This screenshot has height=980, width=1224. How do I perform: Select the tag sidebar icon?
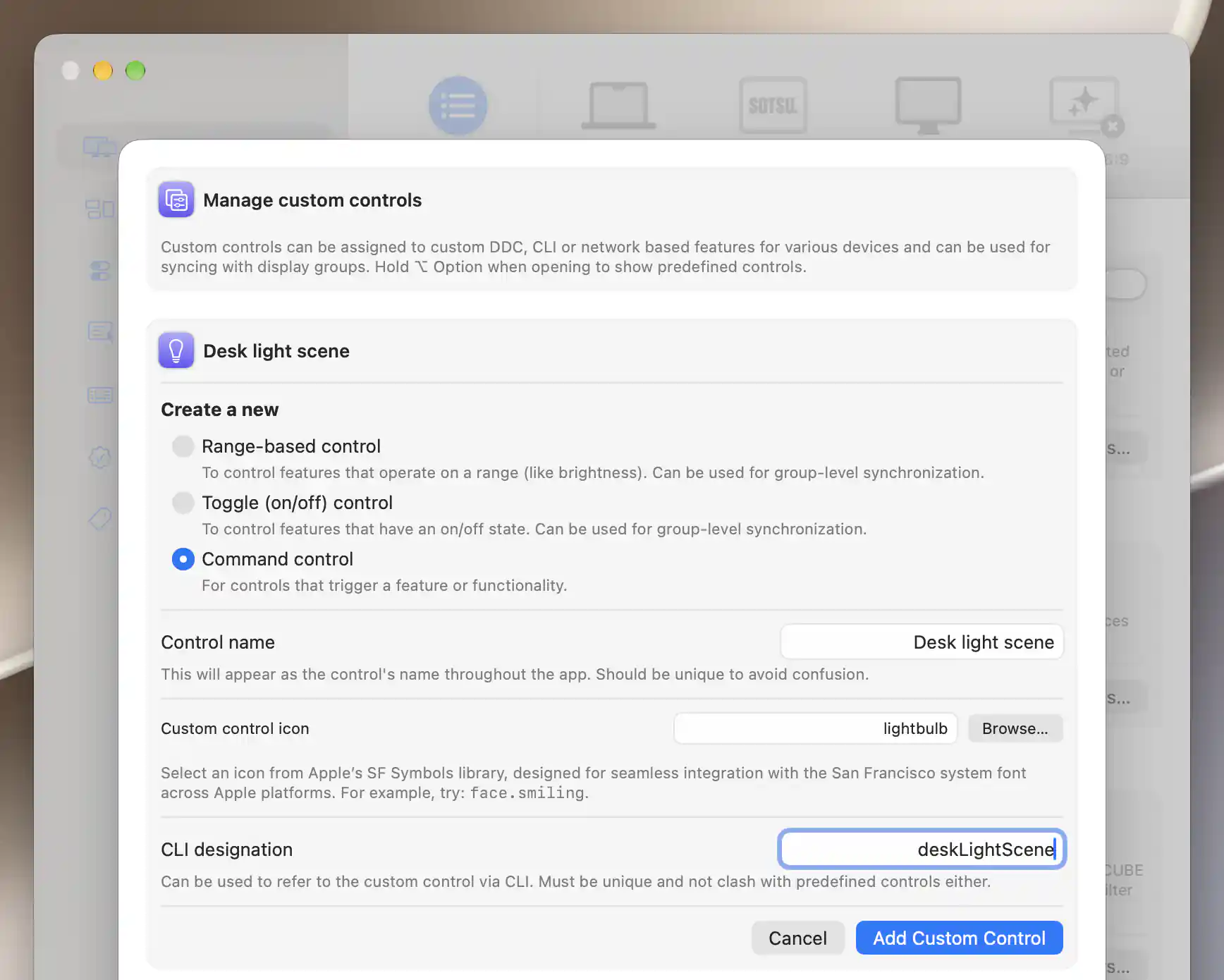pyautogui.click(x=99, y=519)
